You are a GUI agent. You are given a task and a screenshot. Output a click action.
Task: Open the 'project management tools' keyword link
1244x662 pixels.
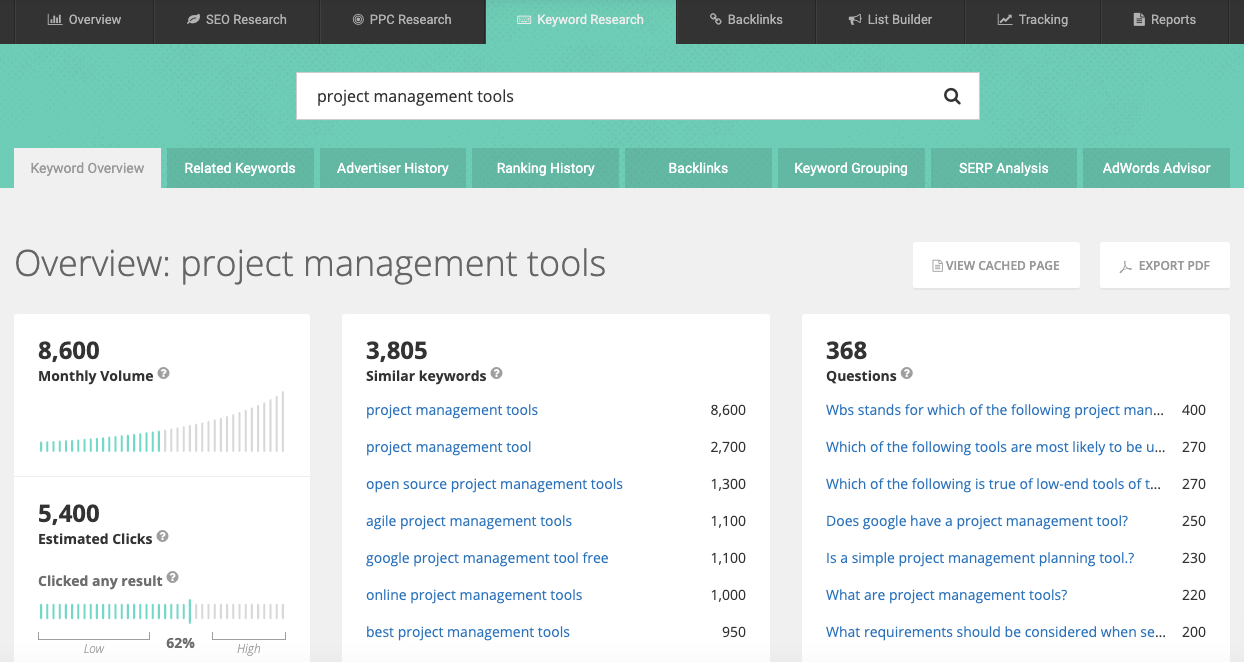452,410
